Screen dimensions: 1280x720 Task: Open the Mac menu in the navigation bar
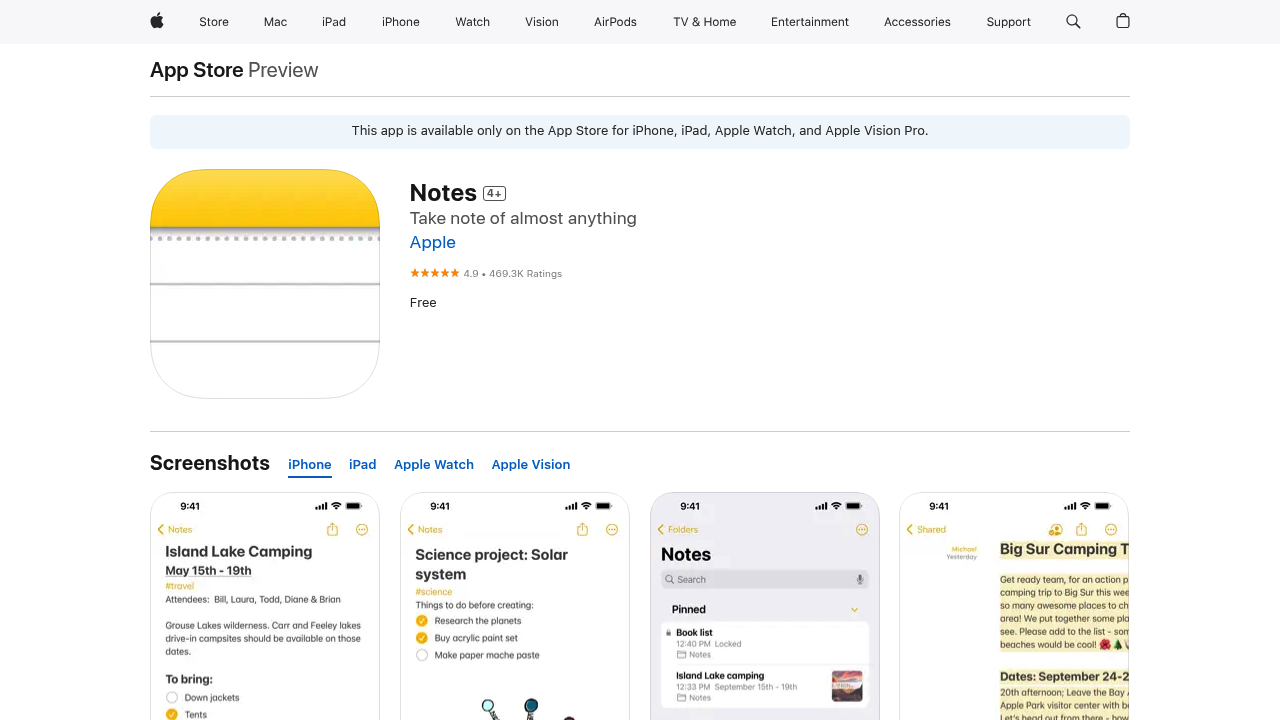point(275,22)
